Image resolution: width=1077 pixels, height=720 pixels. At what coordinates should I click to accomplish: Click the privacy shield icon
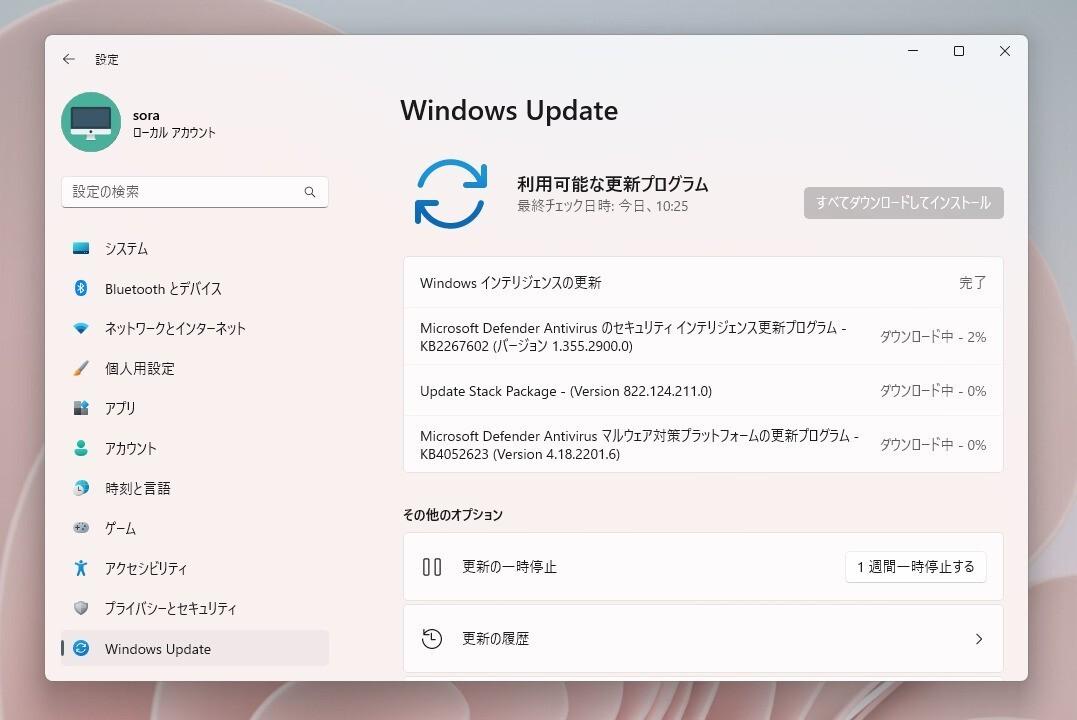(x=81, y=607)
